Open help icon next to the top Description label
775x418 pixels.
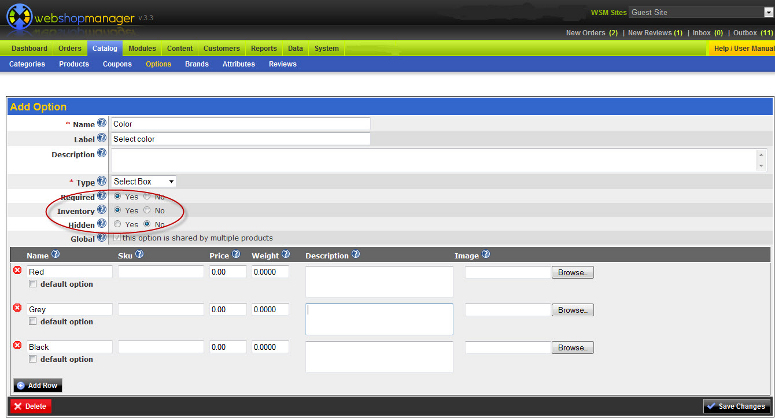coord(101,153)
